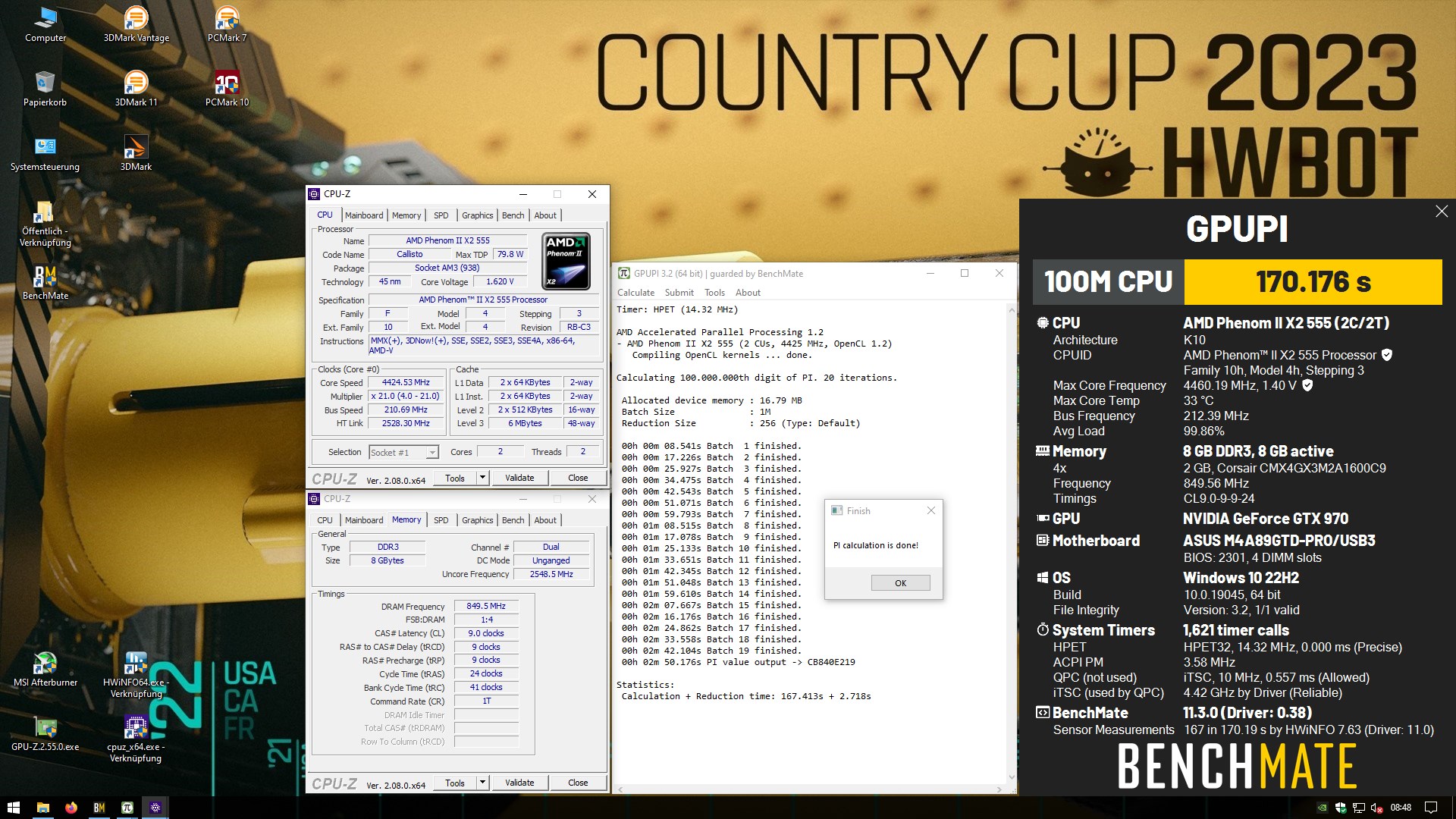The image size is (1456, 819).
Task: Open the NVIDIA tray icon
Action: point(1322,808)
